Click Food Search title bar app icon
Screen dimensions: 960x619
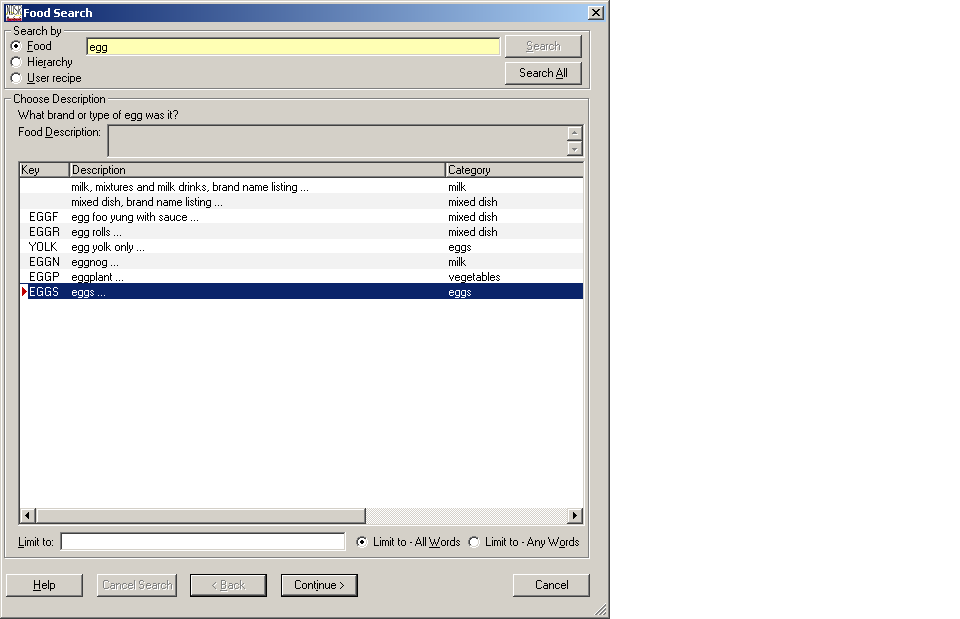(13, 13)
